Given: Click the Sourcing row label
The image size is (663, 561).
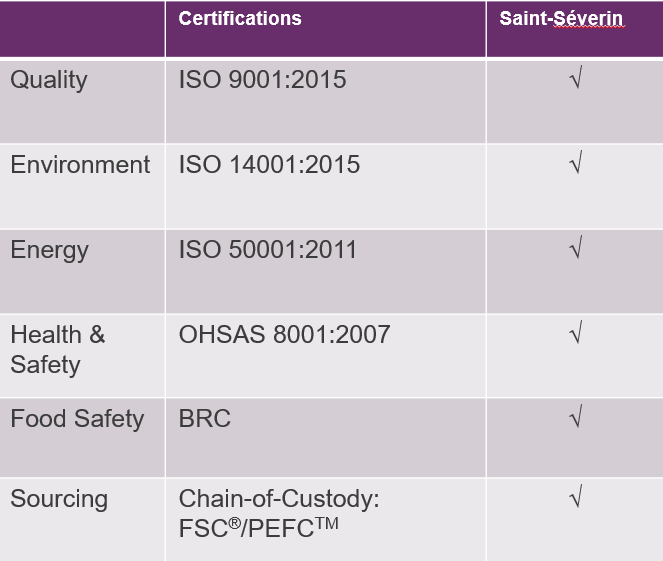Looking at the screenshot, I should tap(59, 499).
